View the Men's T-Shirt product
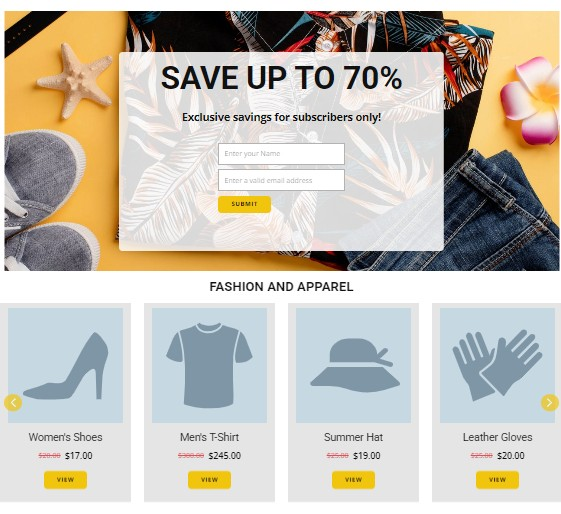The width and height of the screenshot is (561, 514). click(x=209, y=480)
